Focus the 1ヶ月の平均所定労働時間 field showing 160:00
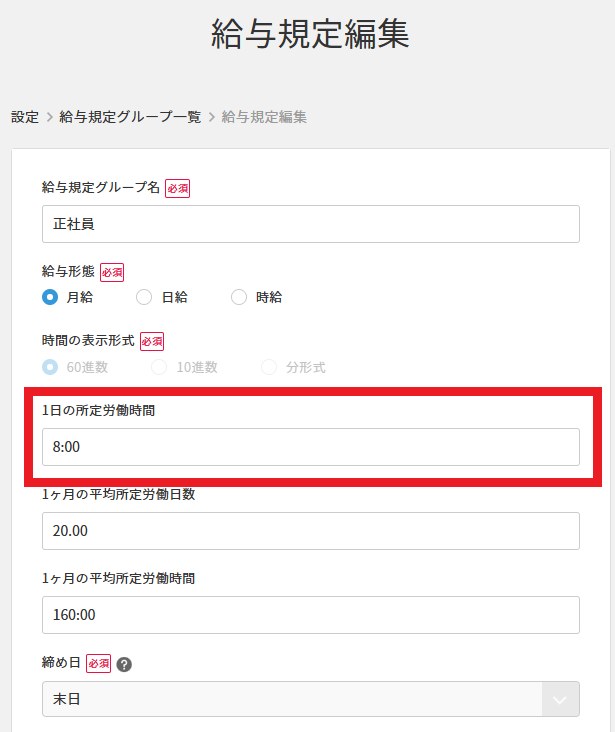 click(x=311, y=615)
